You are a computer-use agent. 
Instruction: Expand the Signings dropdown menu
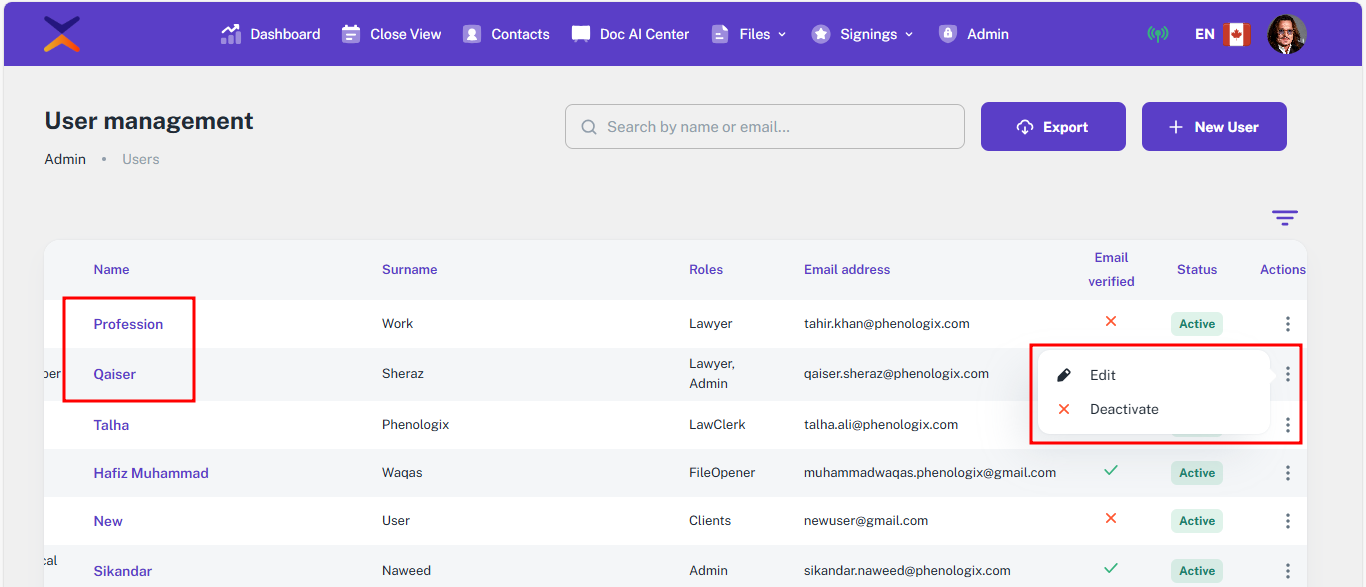(863, 34)
